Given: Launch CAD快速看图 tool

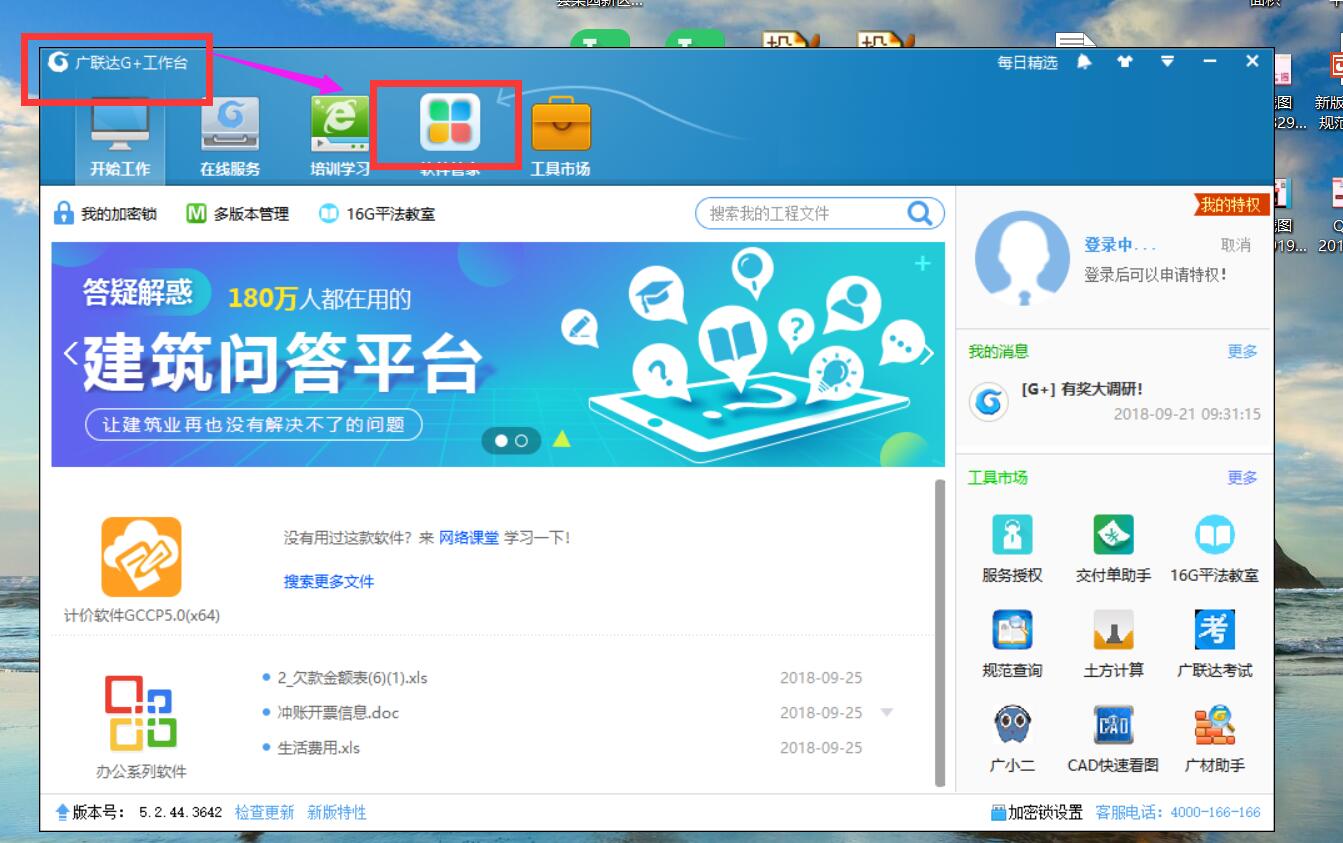Looking at the screenshot, I should [x=1113, y=739].
